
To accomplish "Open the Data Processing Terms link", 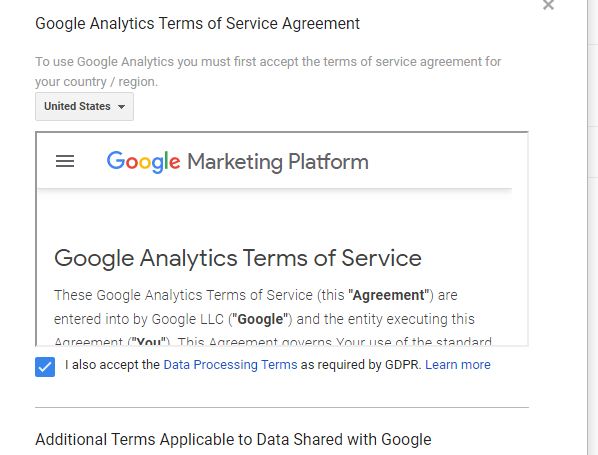I will 230,365.
